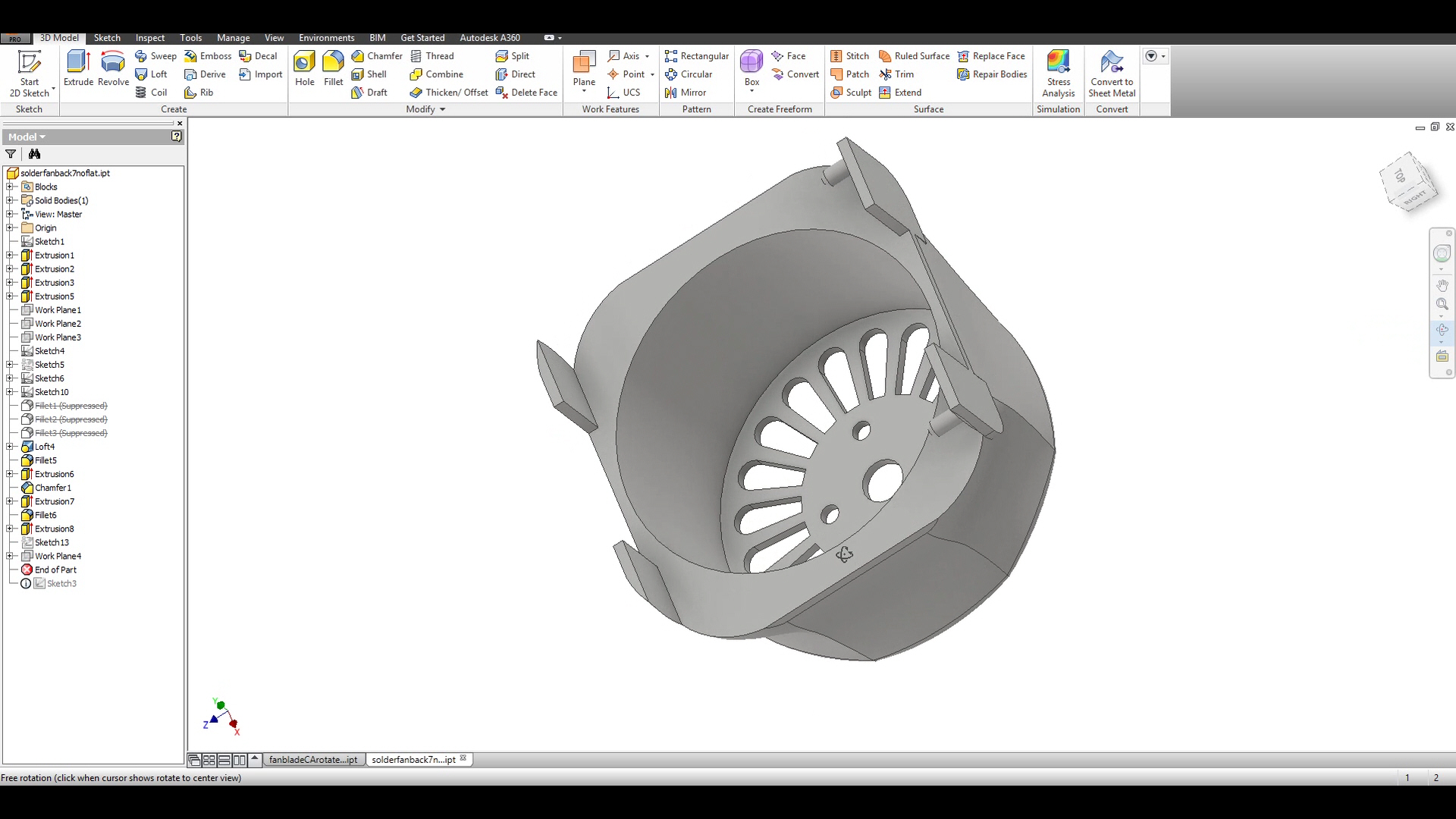Select the Zoom magnifier in navigation bar
Screen dimensions: 1456x819
(x=1442, y=304)
